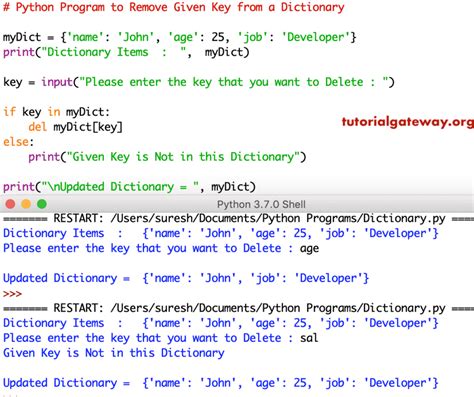Place cursor on the myDict assignment line
Screen dimensions: 474x397
coord(180,37)
